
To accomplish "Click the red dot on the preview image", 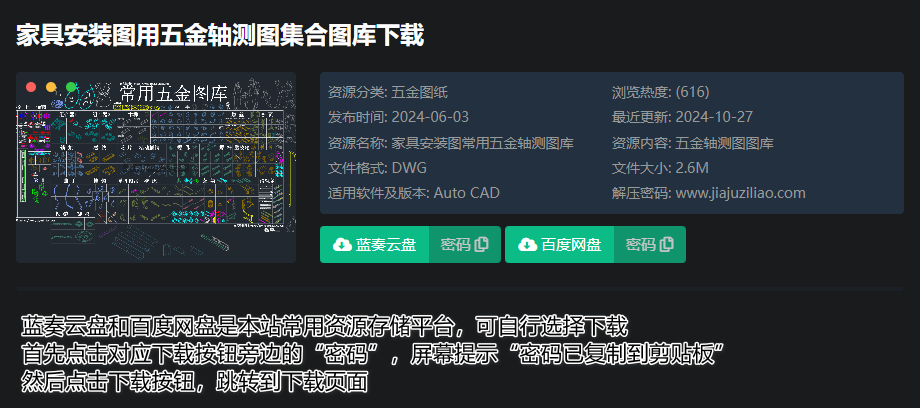I will 32,87.
